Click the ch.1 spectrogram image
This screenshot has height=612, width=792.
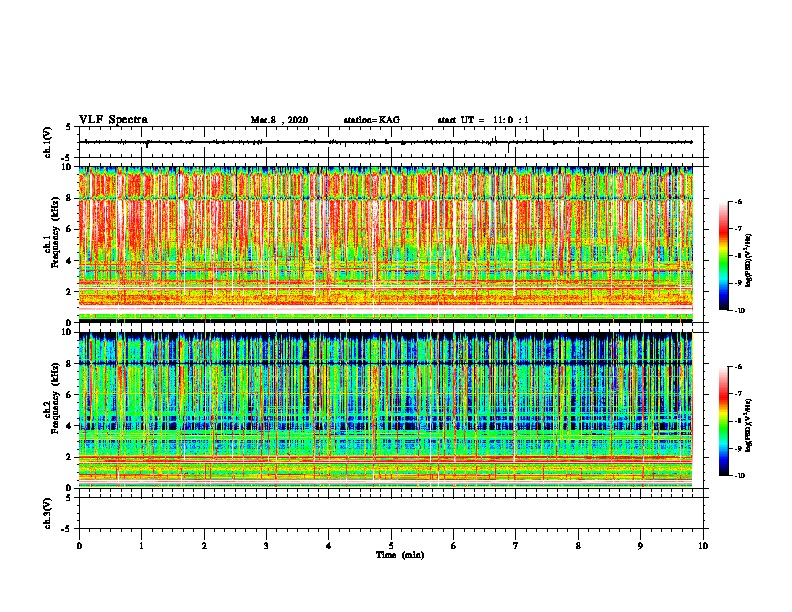(x=385, y=244)
